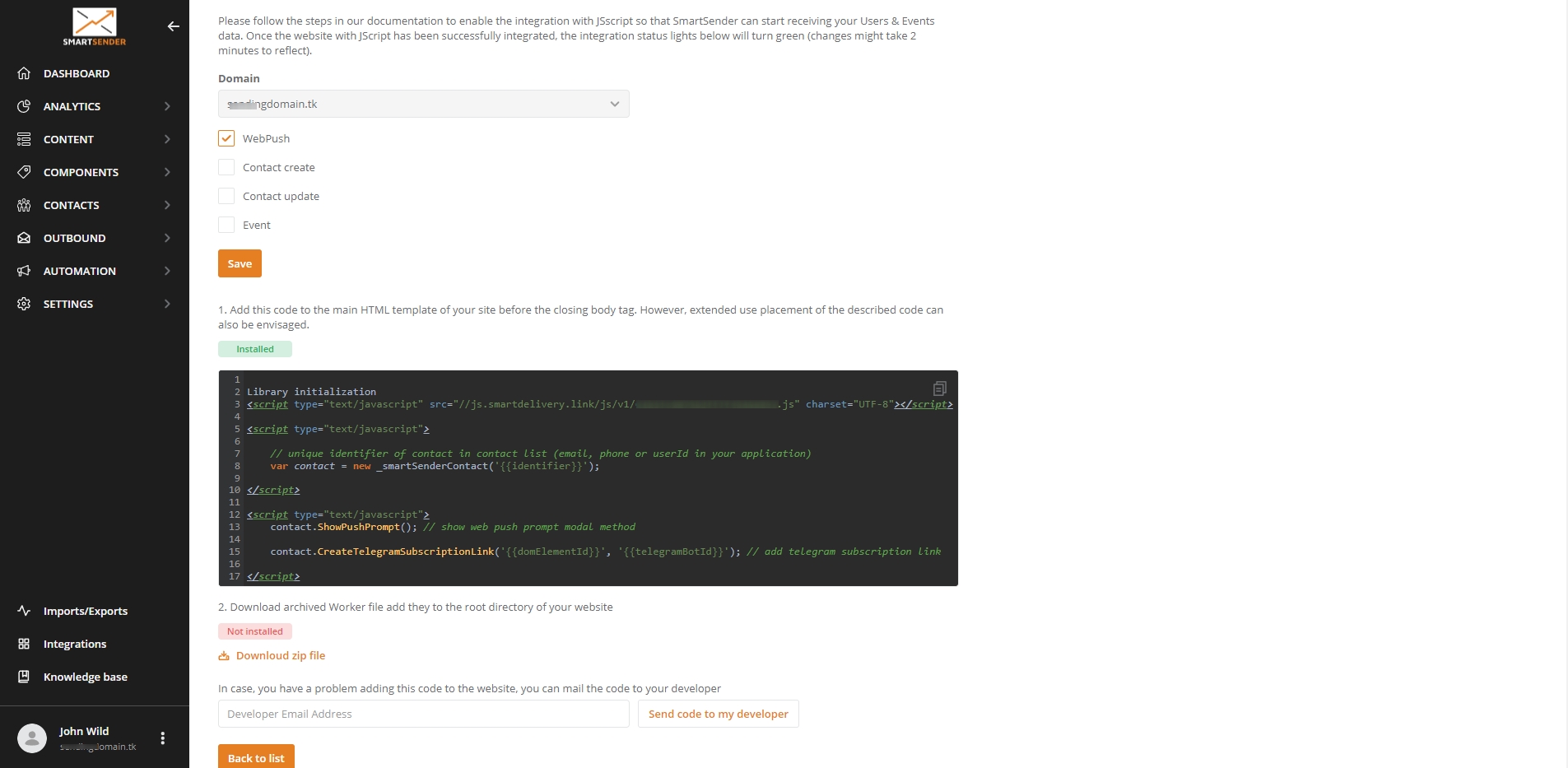Click the Contacts people icon

pyautogui.click(x=24, y=205)
